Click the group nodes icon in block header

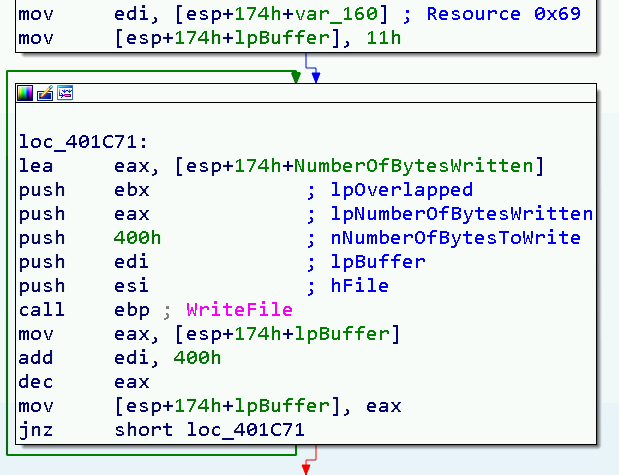65,93
